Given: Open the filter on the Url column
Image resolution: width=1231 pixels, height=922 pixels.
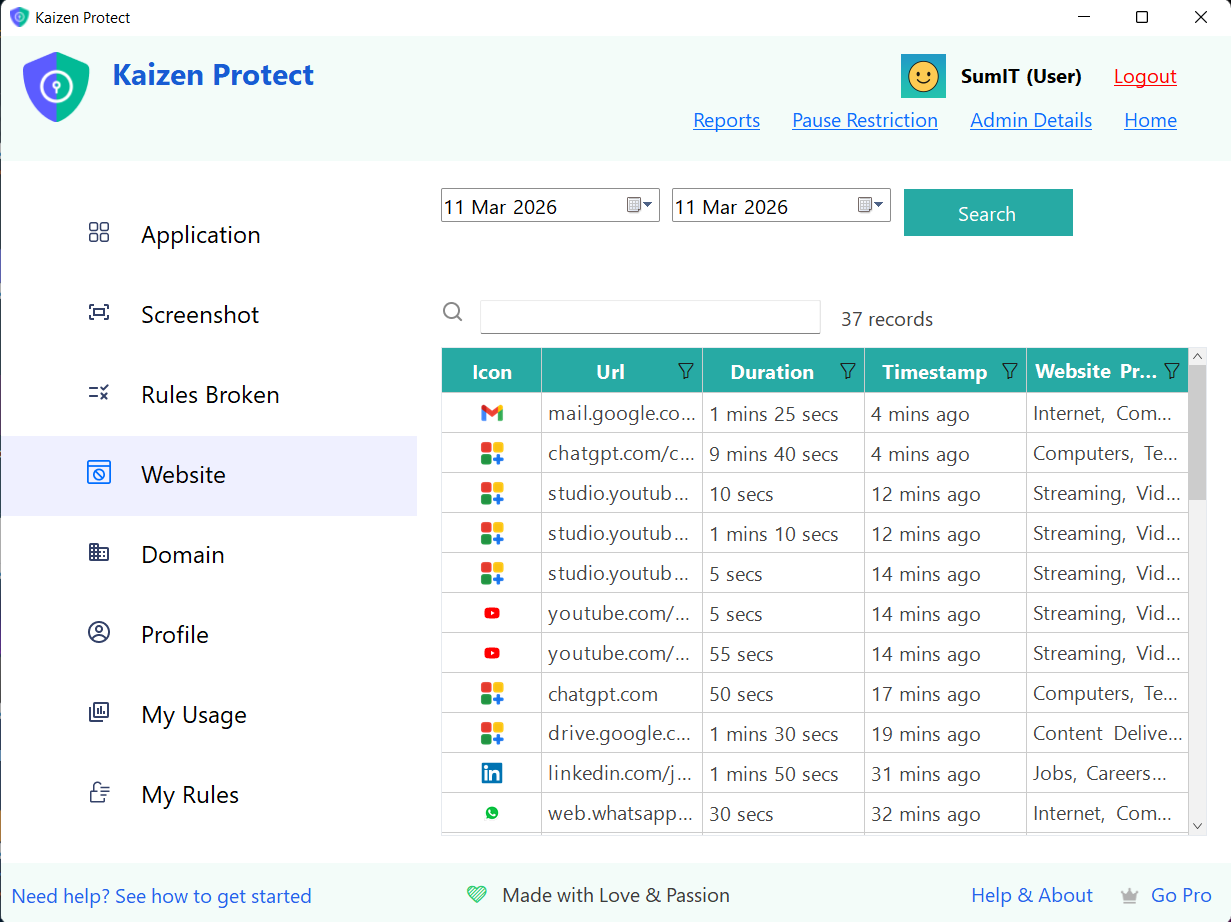Looking at the screenshot, I should [686, 371].
